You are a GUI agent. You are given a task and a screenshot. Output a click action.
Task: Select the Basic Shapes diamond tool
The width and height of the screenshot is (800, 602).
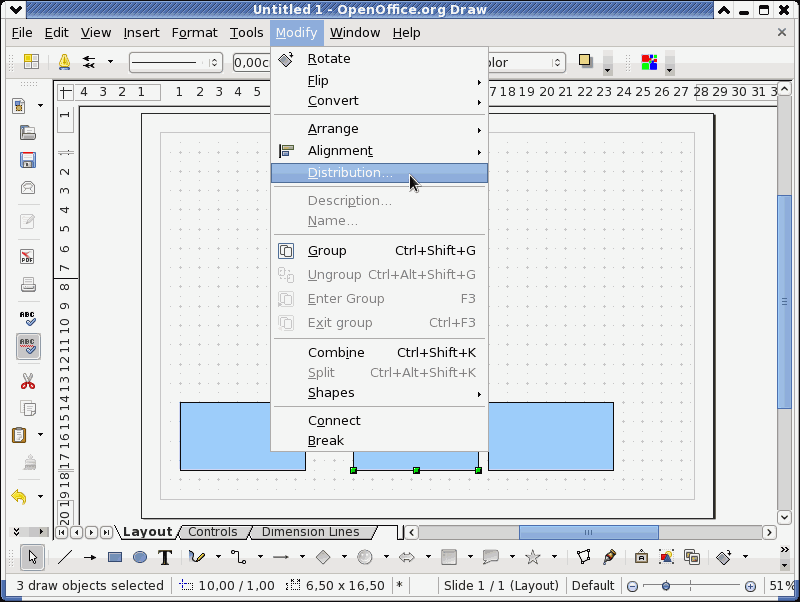323,557
